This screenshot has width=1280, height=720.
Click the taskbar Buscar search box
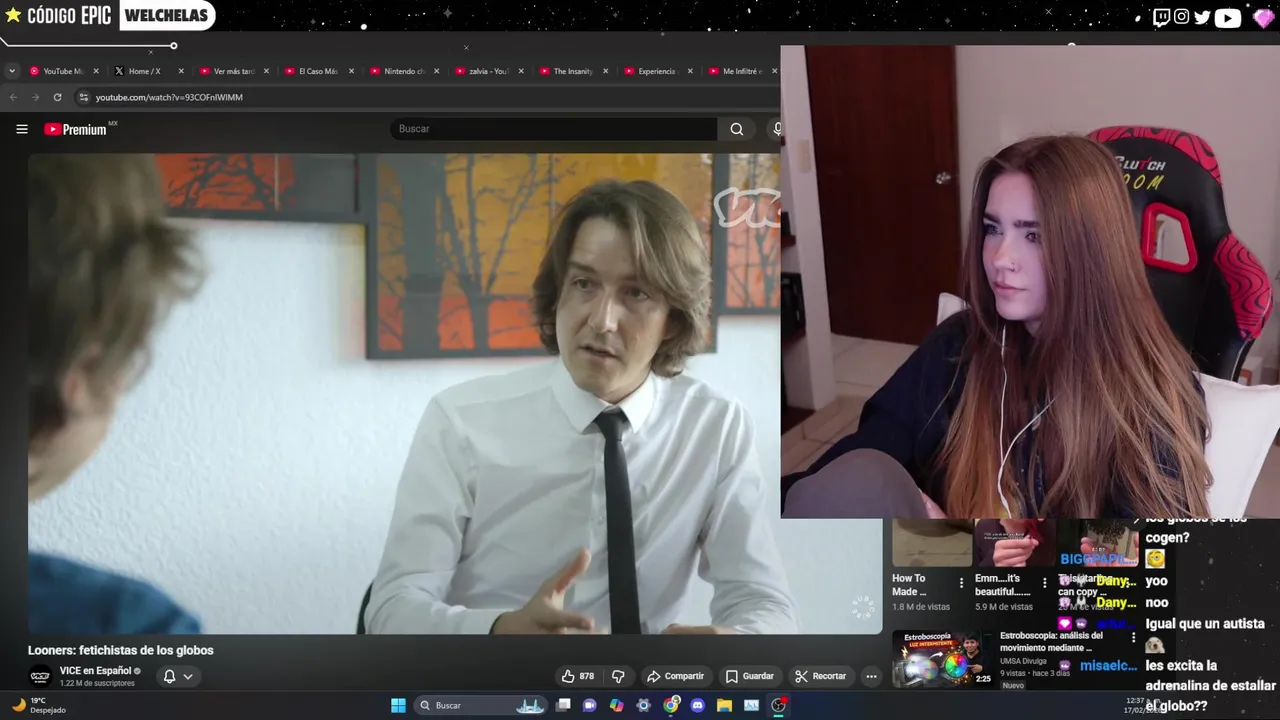point(481,705)
